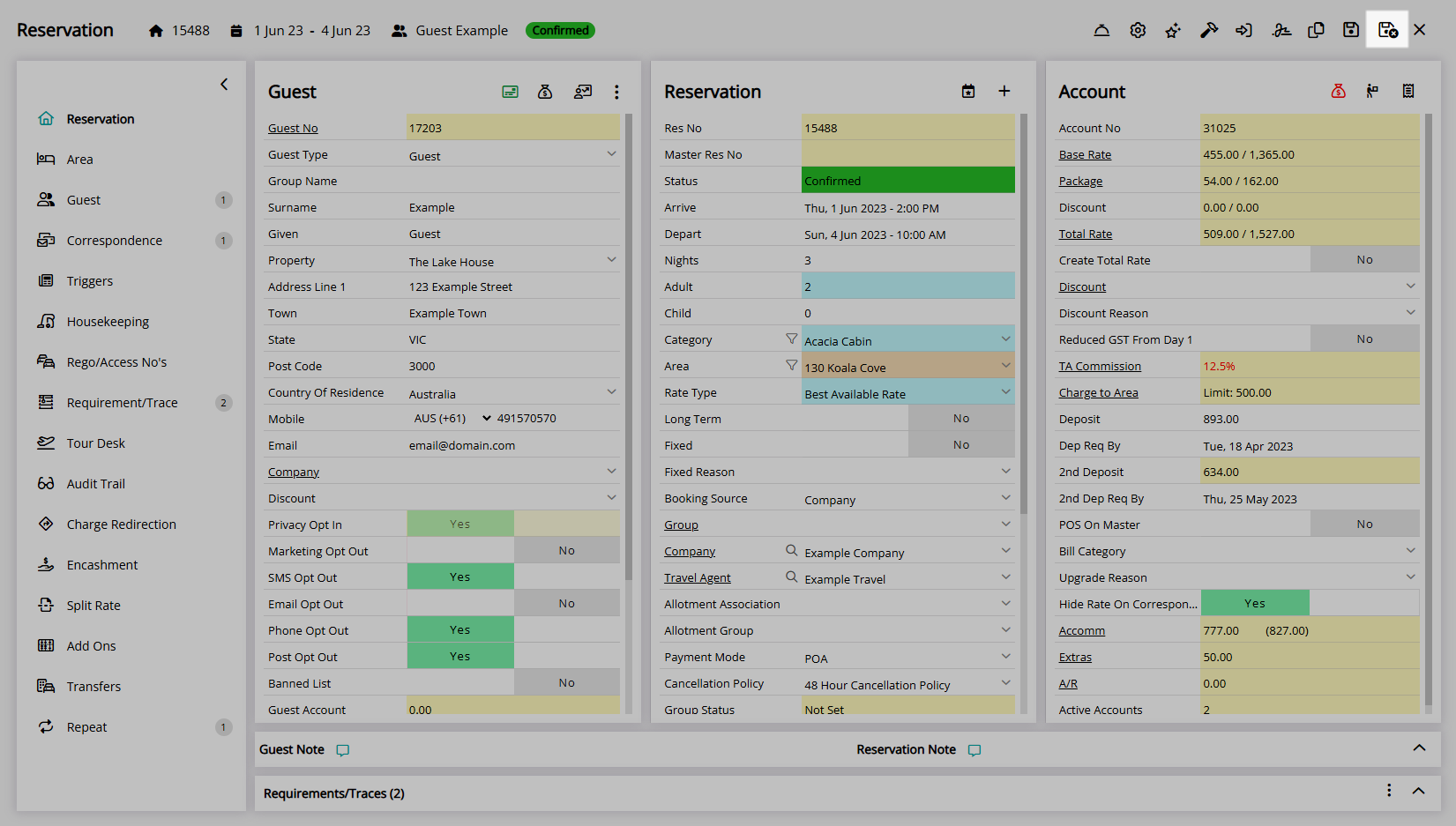Open Housekeeping in the left sidebar
The image size is (1456, 826).
coord(108,322)
